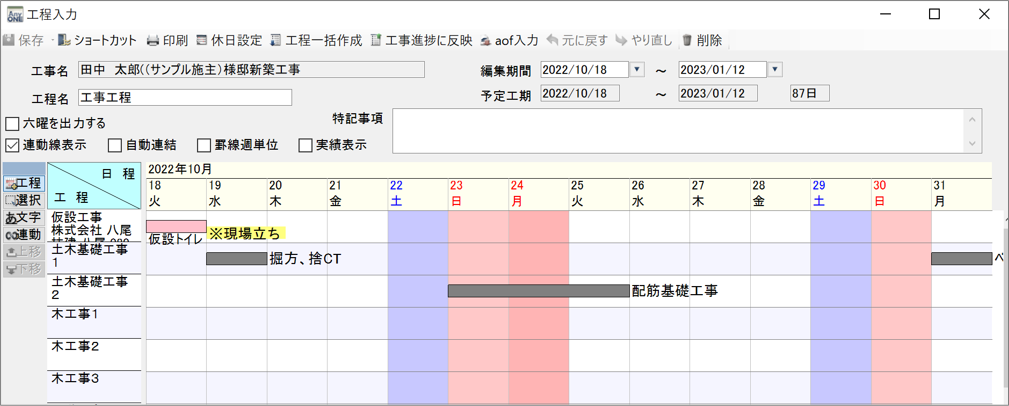Click the 工程名 input field

tap(185, 97)
